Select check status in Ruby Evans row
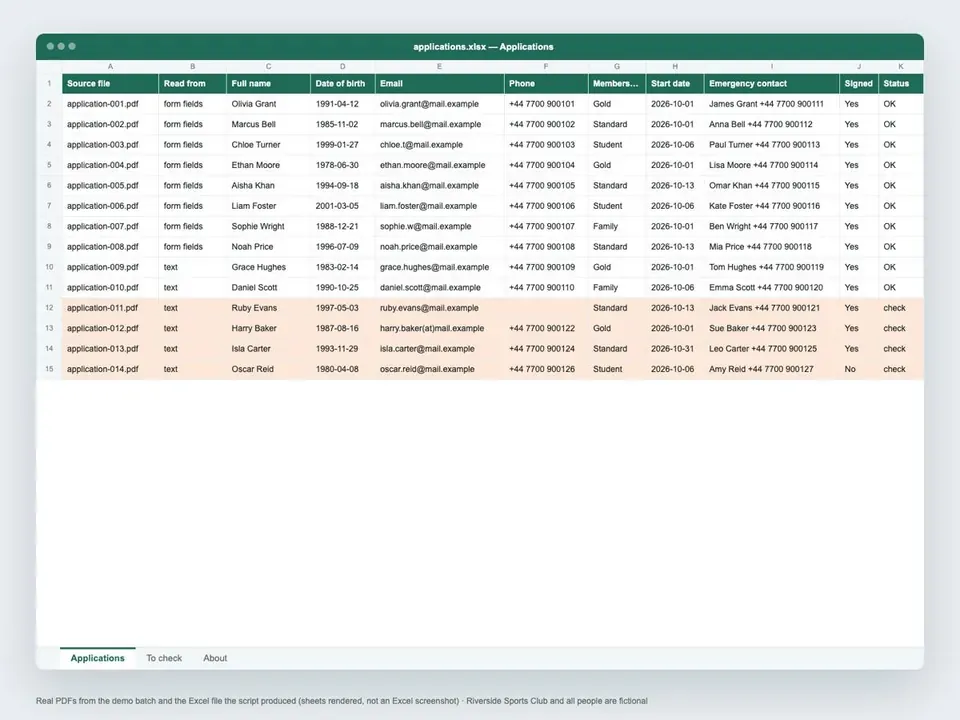The width and height of the screenshot is (960, 720). coord(901,308)
